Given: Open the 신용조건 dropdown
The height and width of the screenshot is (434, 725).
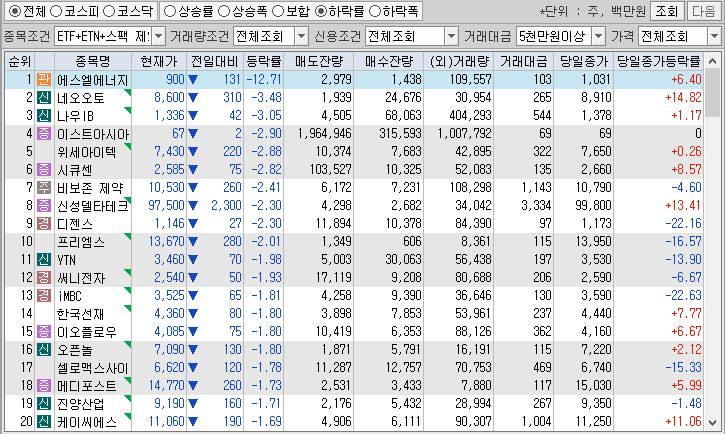Looking at the screenshot, I should (451, 36).
